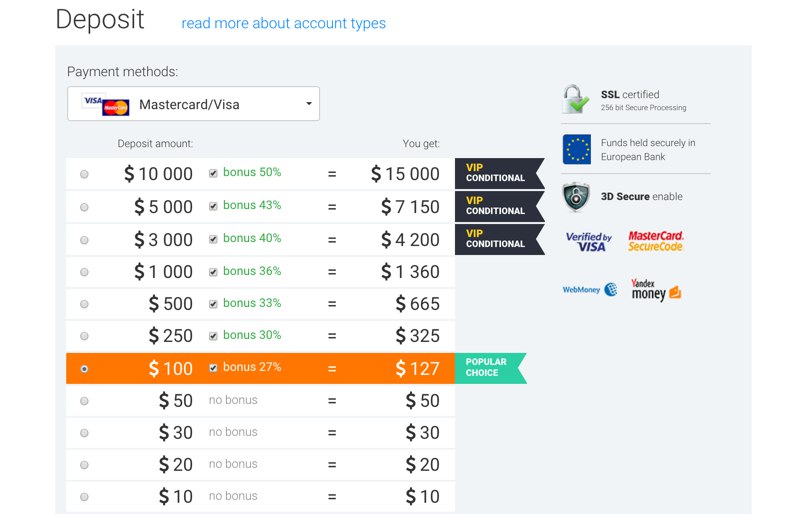Screen dimensions: 807x514
Task: Click the Popular Choice ribbon badge
Action: [x=489, y=367]
